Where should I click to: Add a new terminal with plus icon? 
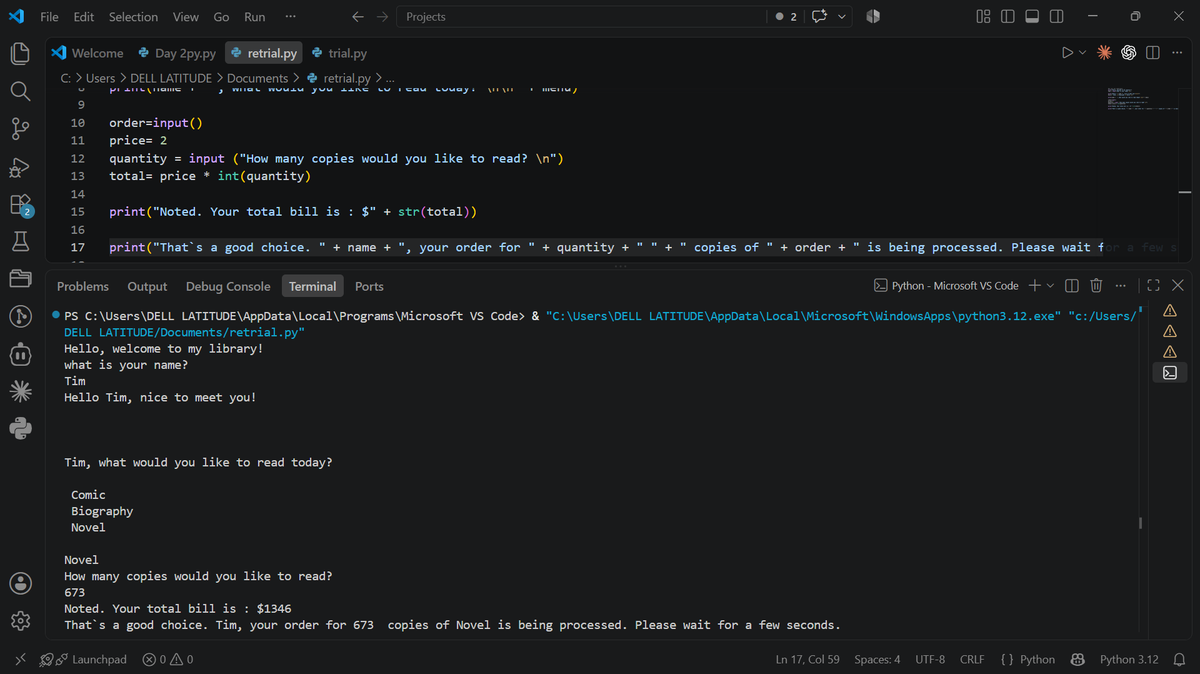coord(1035,286)
